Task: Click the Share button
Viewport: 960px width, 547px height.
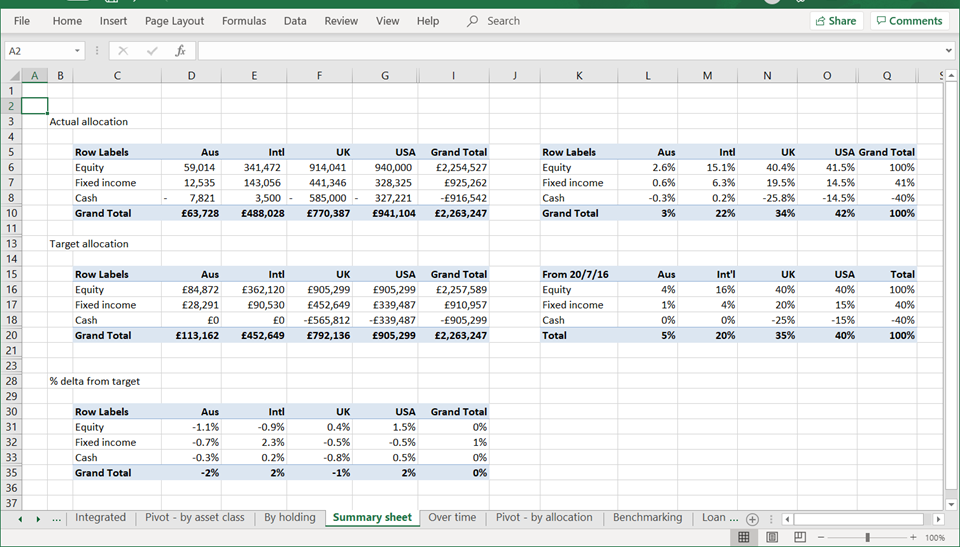Action: click(x=836, y=21)
